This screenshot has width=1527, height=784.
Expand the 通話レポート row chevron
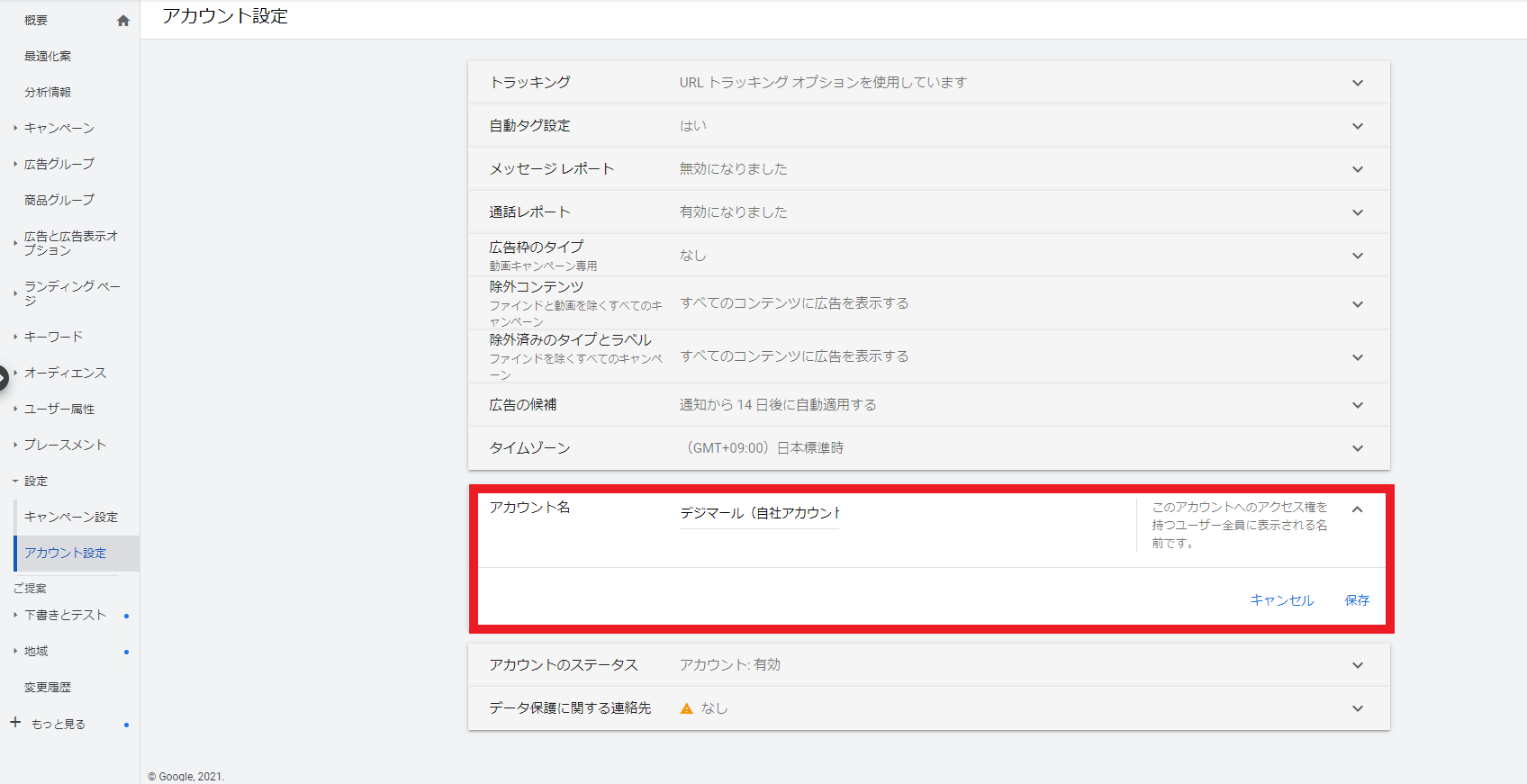[x=1358, y=212]
